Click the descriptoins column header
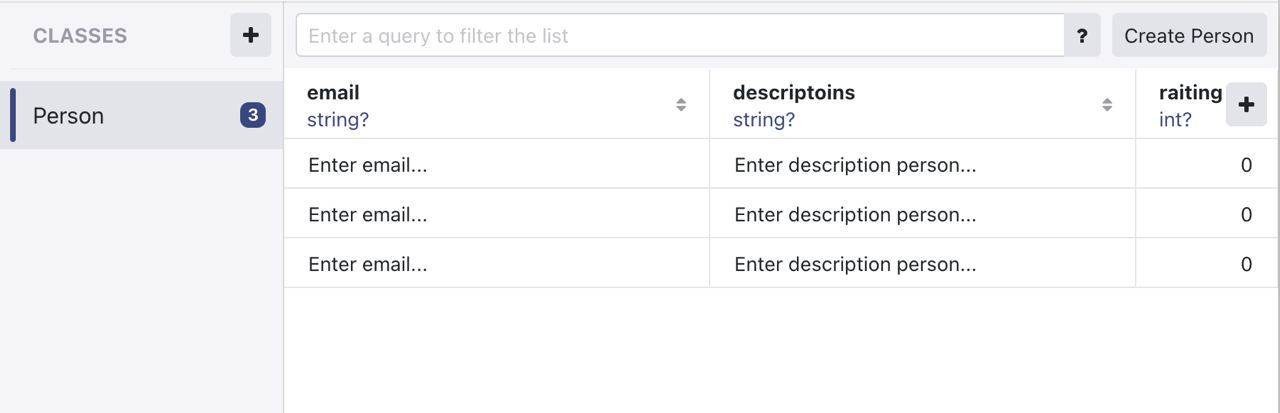Image resolution: width=1280 pixels, height=413 pixels. click(794, 93)
